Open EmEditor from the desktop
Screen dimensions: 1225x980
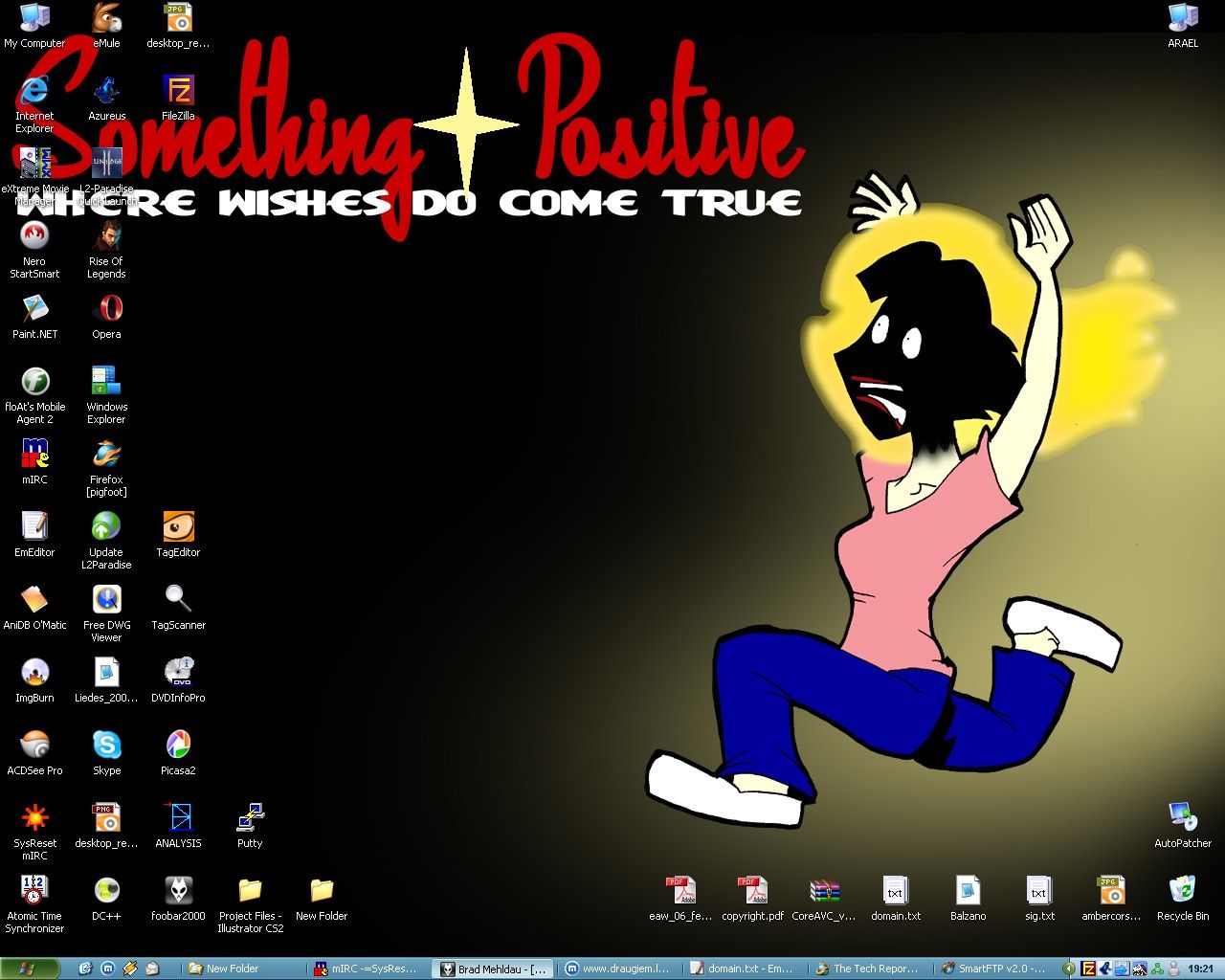[x=34, y=534]
